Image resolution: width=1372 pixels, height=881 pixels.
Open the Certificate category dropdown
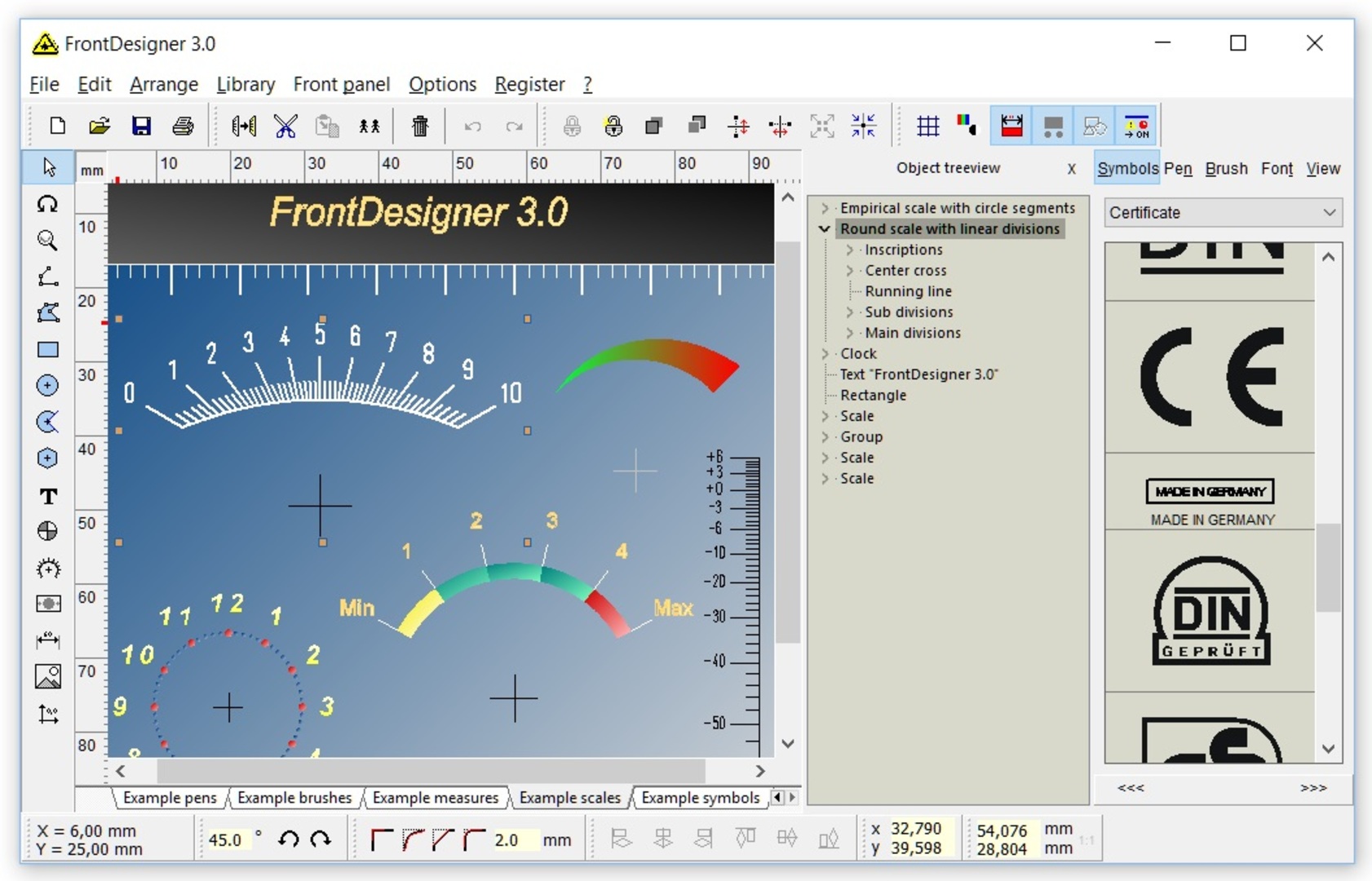[1223, 213]
